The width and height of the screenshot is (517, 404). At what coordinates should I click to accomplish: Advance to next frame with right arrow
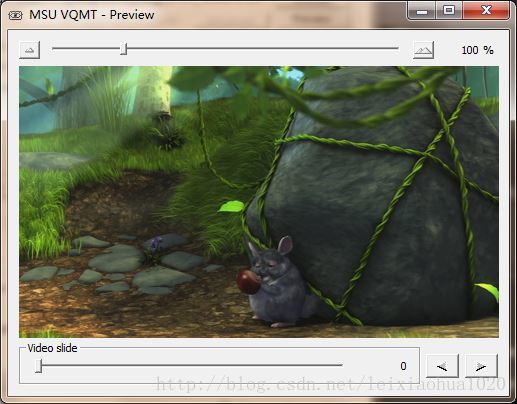click(481, 366)
